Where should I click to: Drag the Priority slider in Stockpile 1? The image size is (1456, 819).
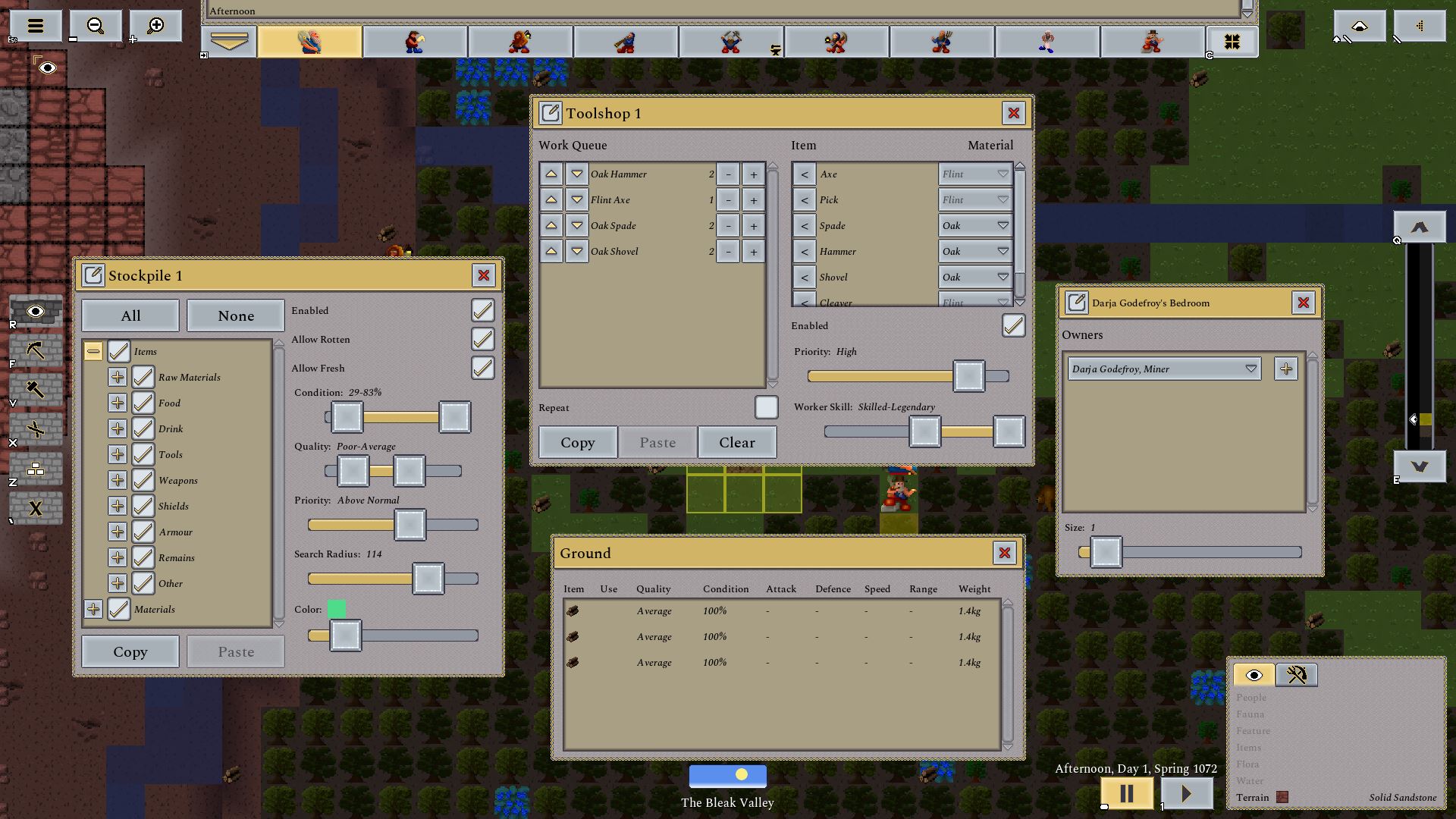(409, 524)
